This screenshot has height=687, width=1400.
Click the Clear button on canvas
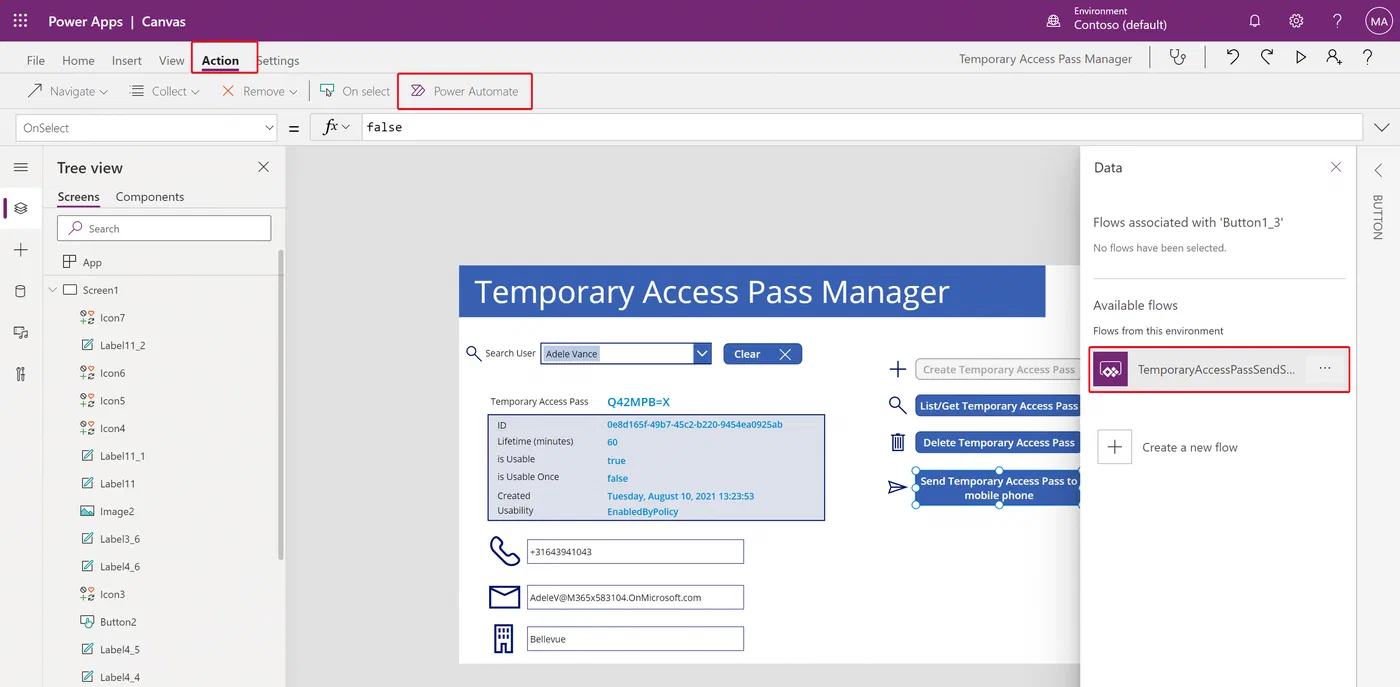(762, 354)
